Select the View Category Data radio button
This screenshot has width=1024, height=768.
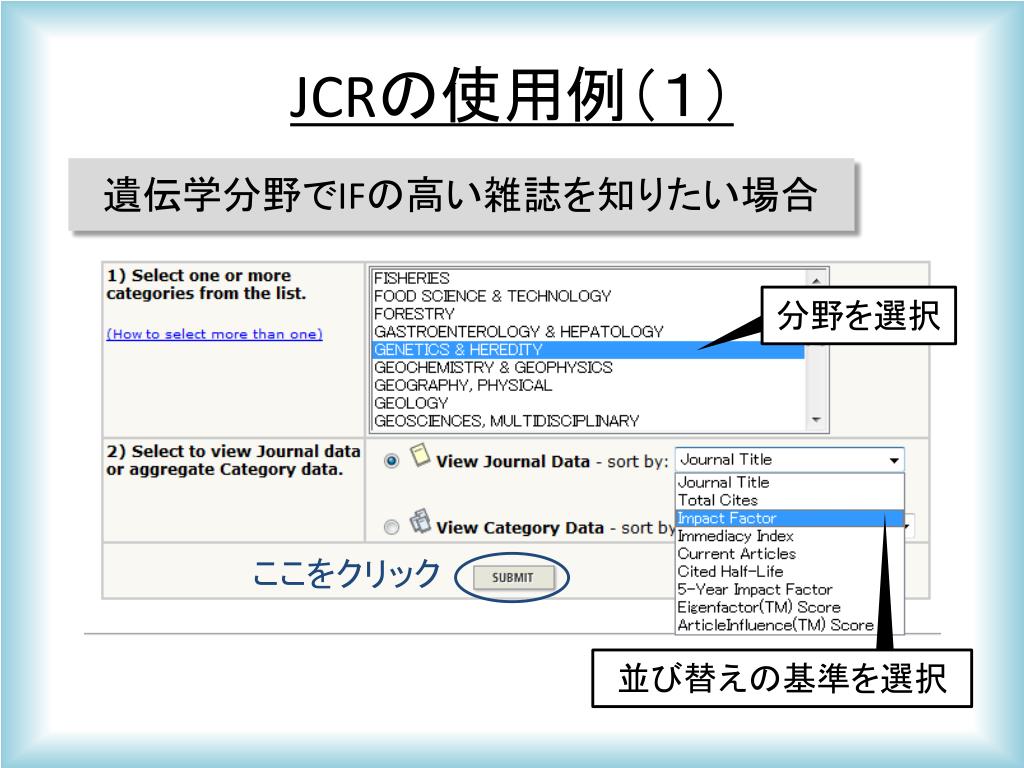coord(391,527)
